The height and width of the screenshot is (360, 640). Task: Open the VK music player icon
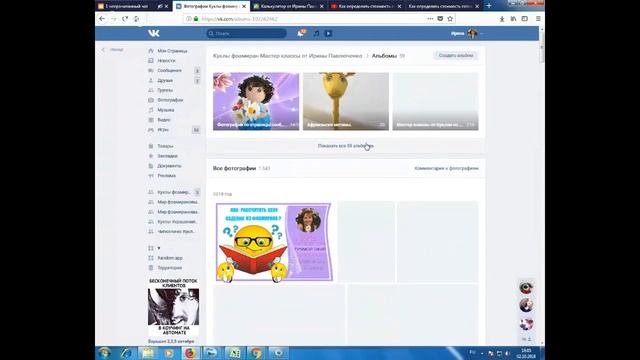coord(316,33)
